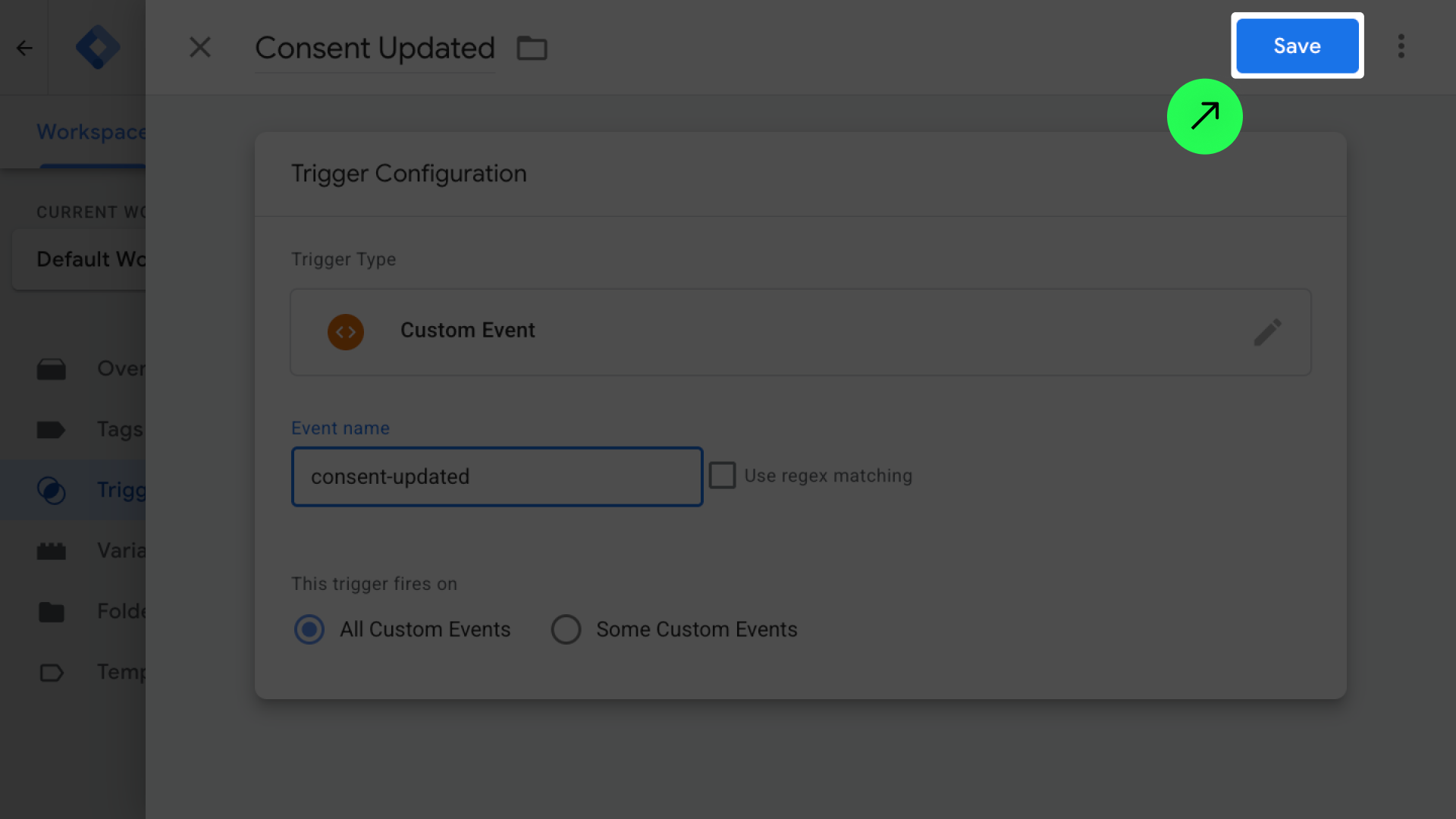Click the Event name input field
The image size is (1456, 819).
[x=497, y=477]
